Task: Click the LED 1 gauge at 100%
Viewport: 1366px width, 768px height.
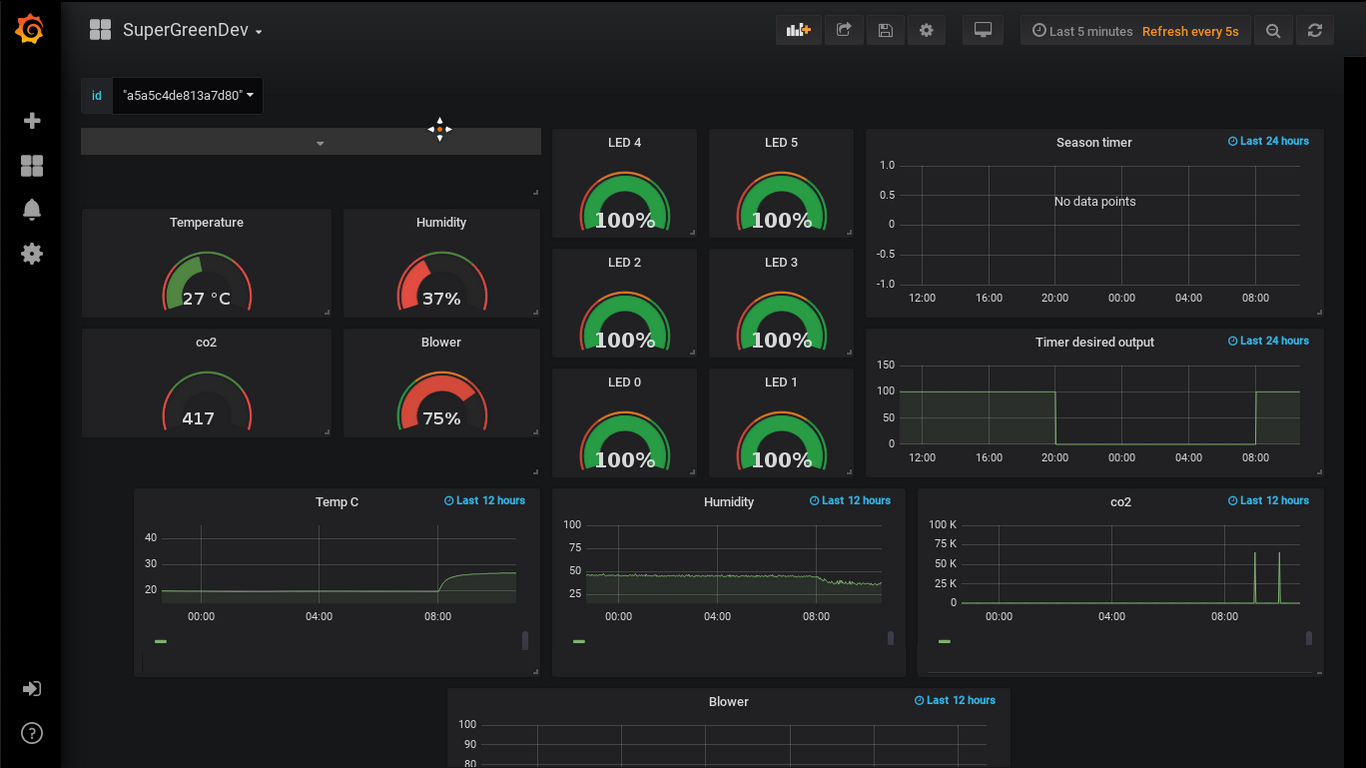Action: point(781,441)
